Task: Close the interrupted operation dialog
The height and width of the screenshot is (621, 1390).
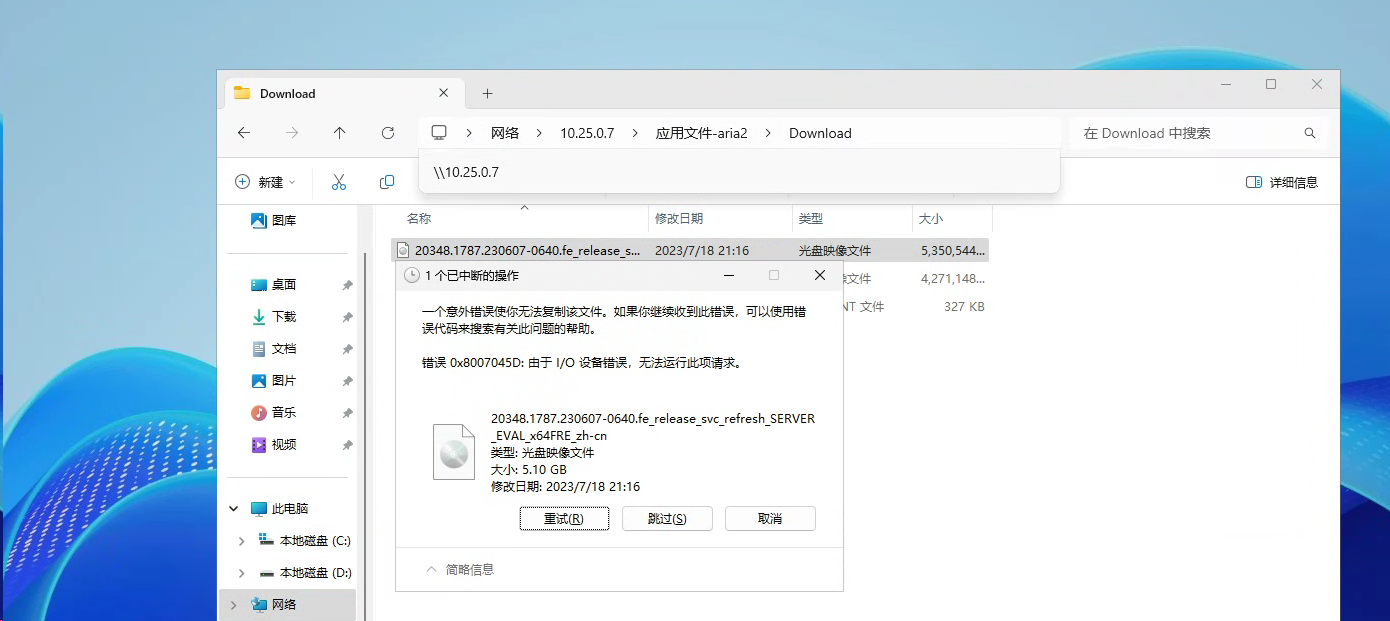Action: point(820,275)
